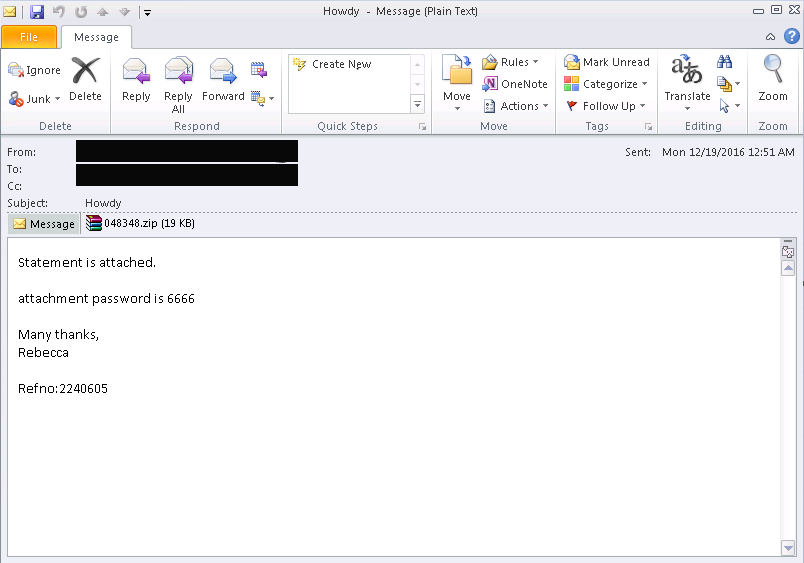Mark this message as Unread
Viewport: 804px width, 563px height.
(x=607, y=62)
